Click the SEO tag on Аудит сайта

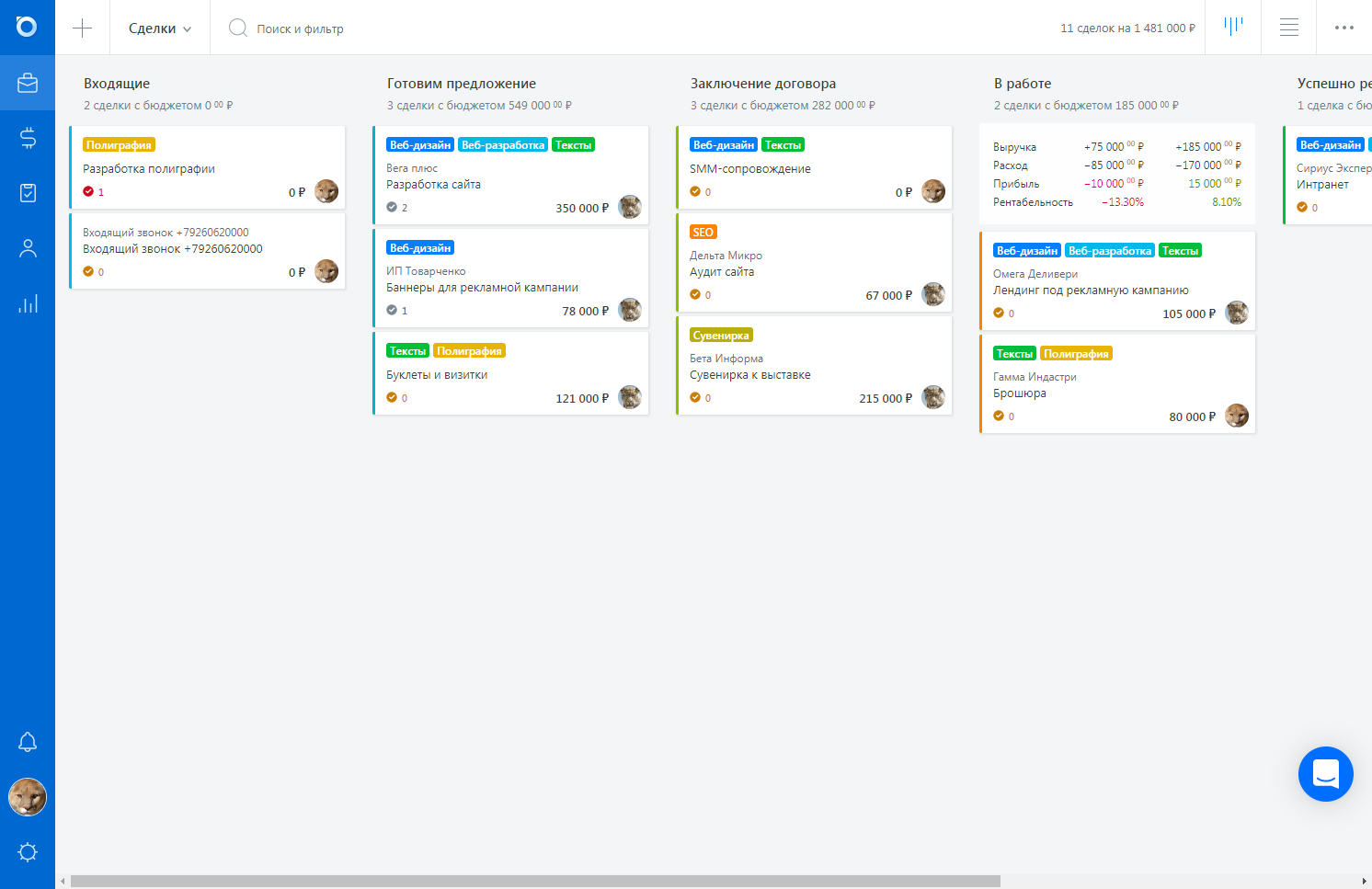(703, 232)
